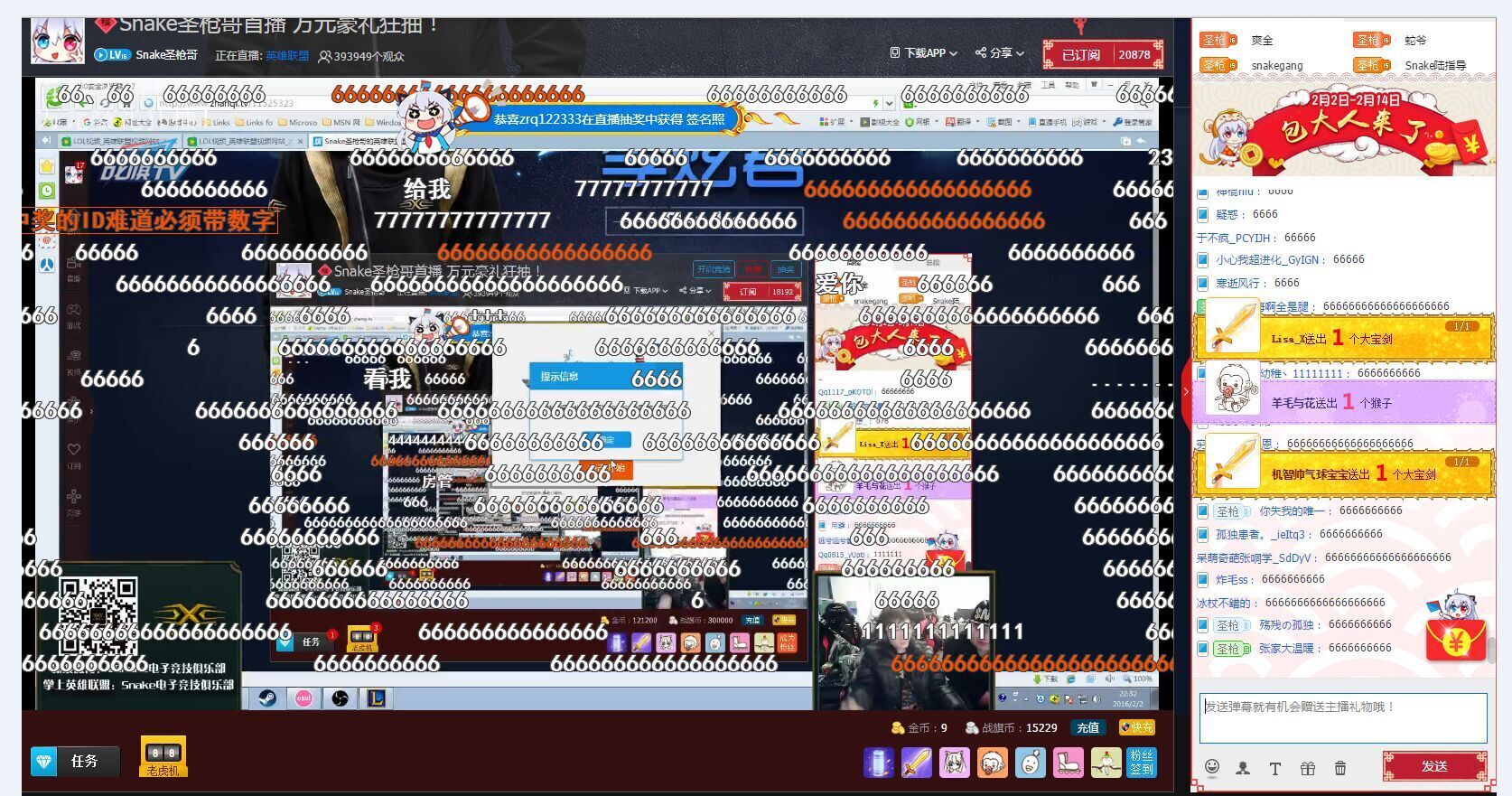Open the emoji picker in chat
The image size is (1512, 796).
(1212, 767)
